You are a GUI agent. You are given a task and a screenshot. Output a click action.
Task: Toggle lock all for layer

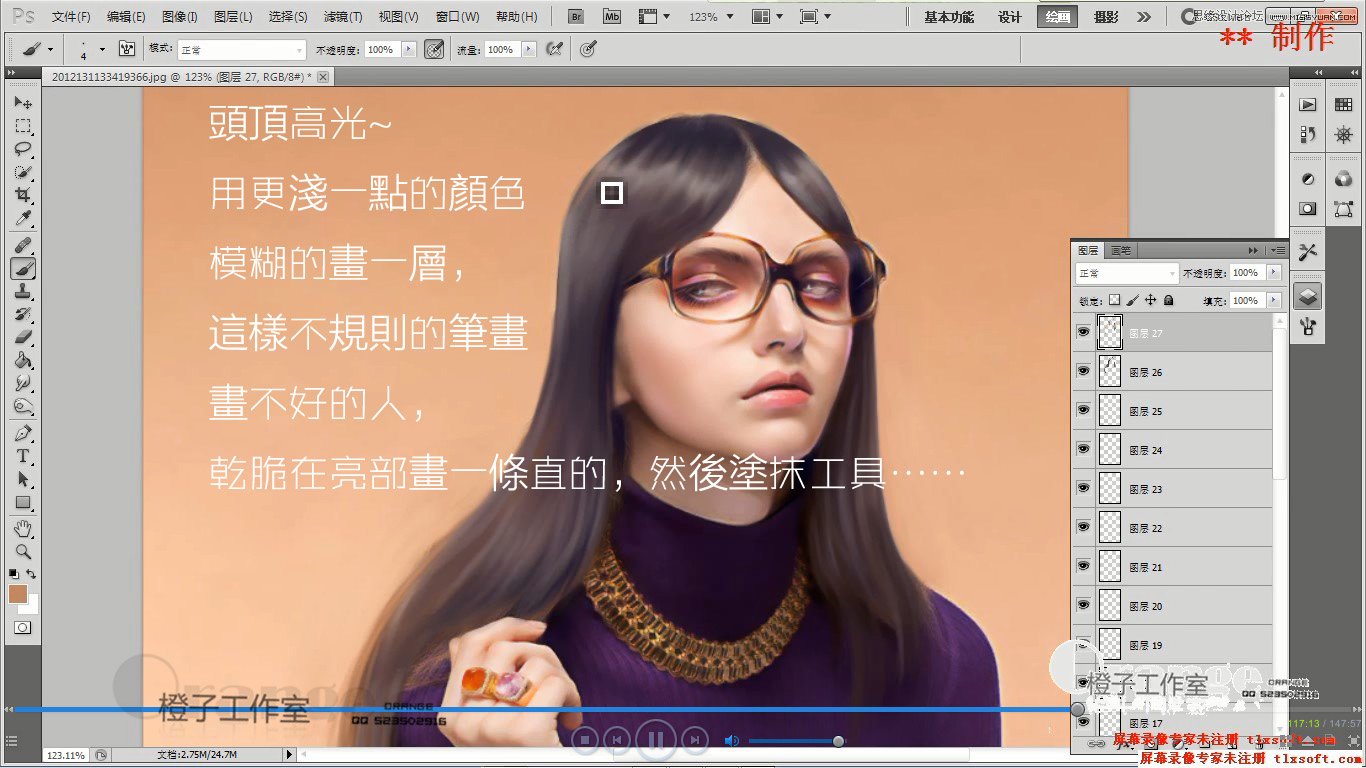click(x=1168, y=300)
